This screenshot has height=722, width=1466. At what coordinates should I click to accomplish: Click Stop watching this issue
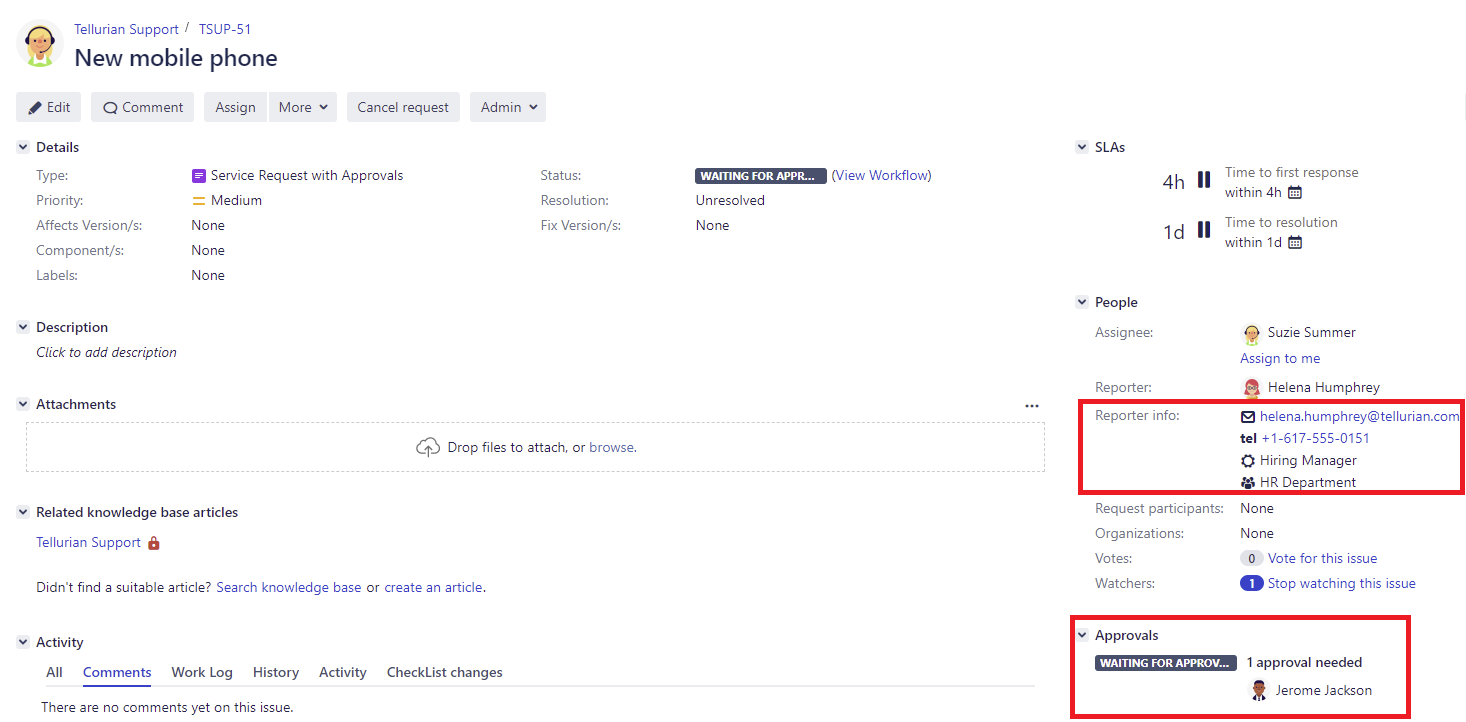click(x=1341, y=584)
